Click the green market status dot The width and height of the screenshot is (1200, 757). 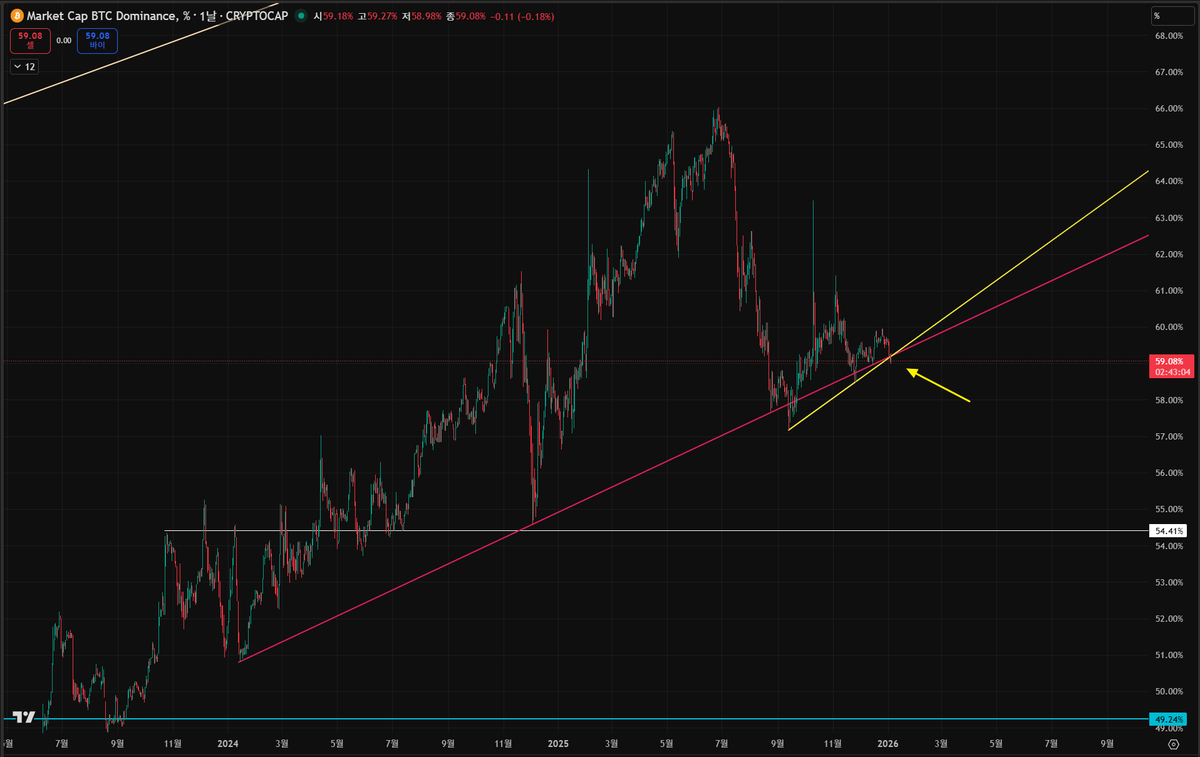click(x=301, y=16)
